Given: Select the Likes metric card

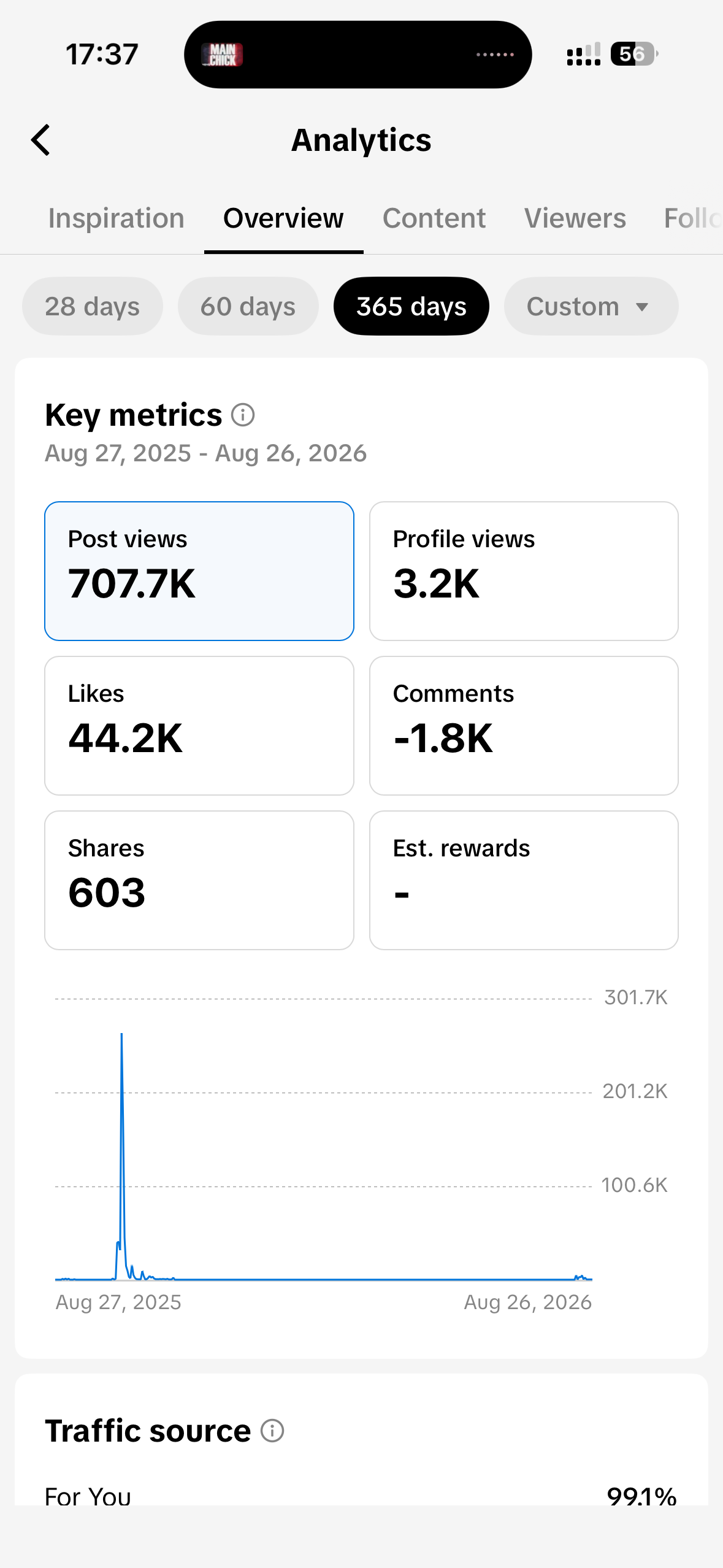Looking at the screenshot, I should tap(199, 726).
